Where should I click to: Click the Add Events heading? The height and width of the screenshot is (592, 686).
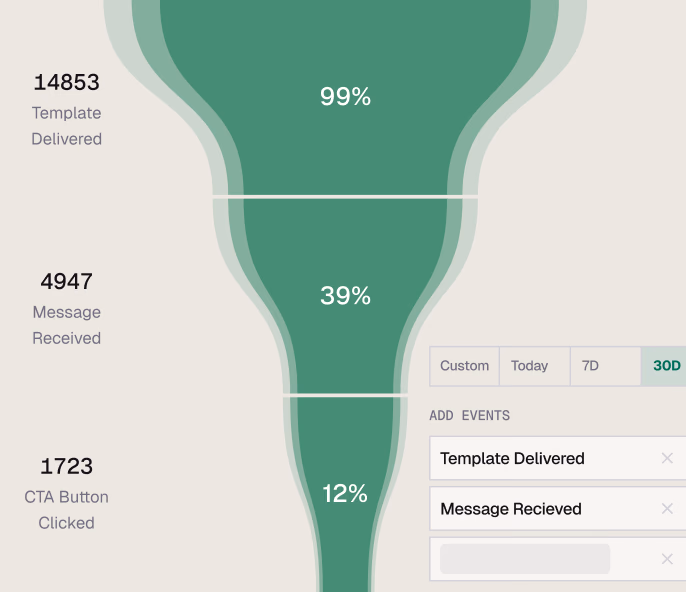[470, 416]
